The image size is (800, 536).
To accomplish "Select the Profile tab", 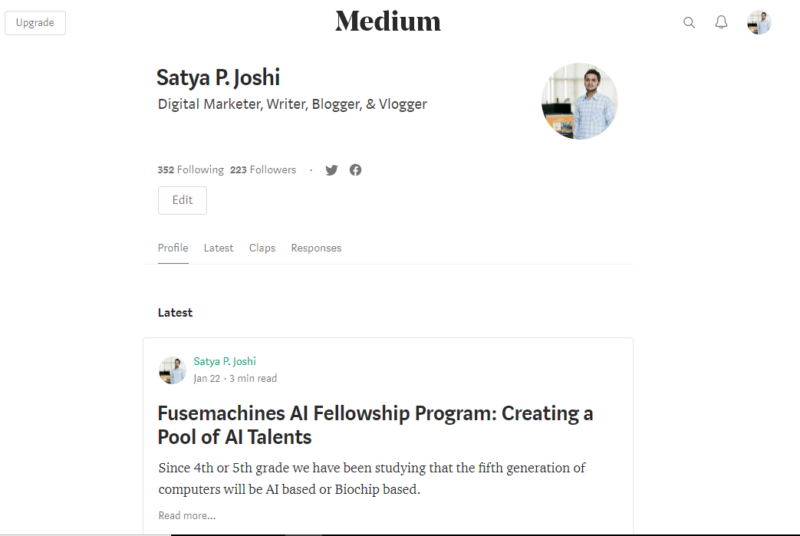I will coord(173,248).
